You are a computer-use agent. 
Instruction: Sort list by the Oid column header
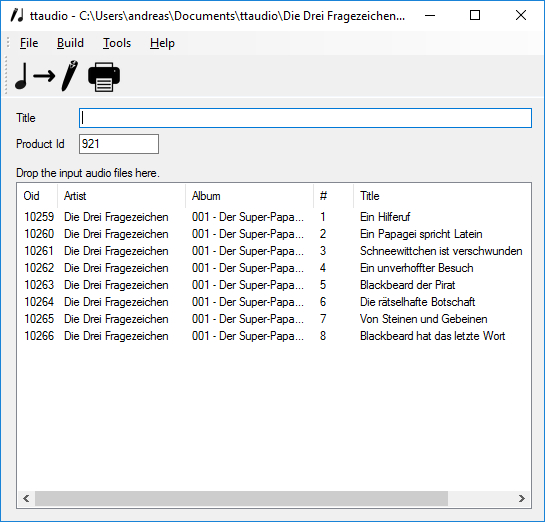(37, 196)
